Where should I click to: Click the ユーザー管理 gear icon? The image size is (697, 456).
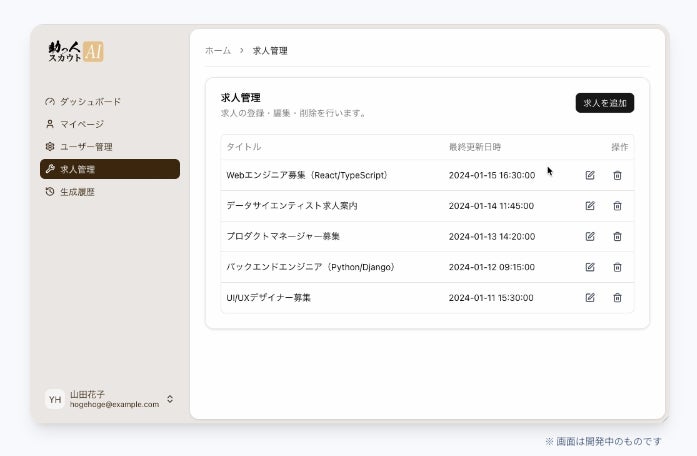pos(50,146)
